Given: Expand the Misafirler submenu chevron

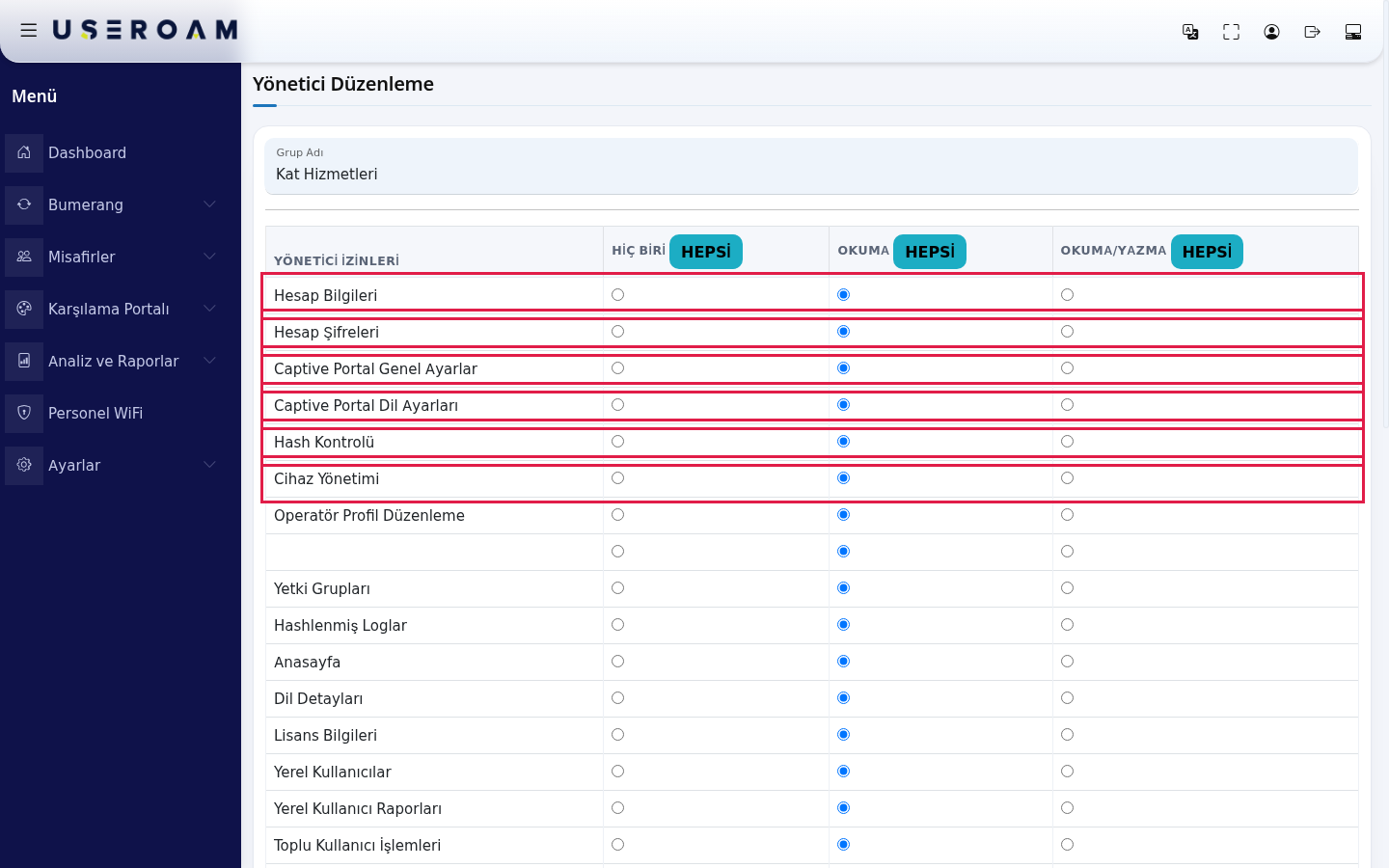Looking at the screenshot, I should (209, 257).
